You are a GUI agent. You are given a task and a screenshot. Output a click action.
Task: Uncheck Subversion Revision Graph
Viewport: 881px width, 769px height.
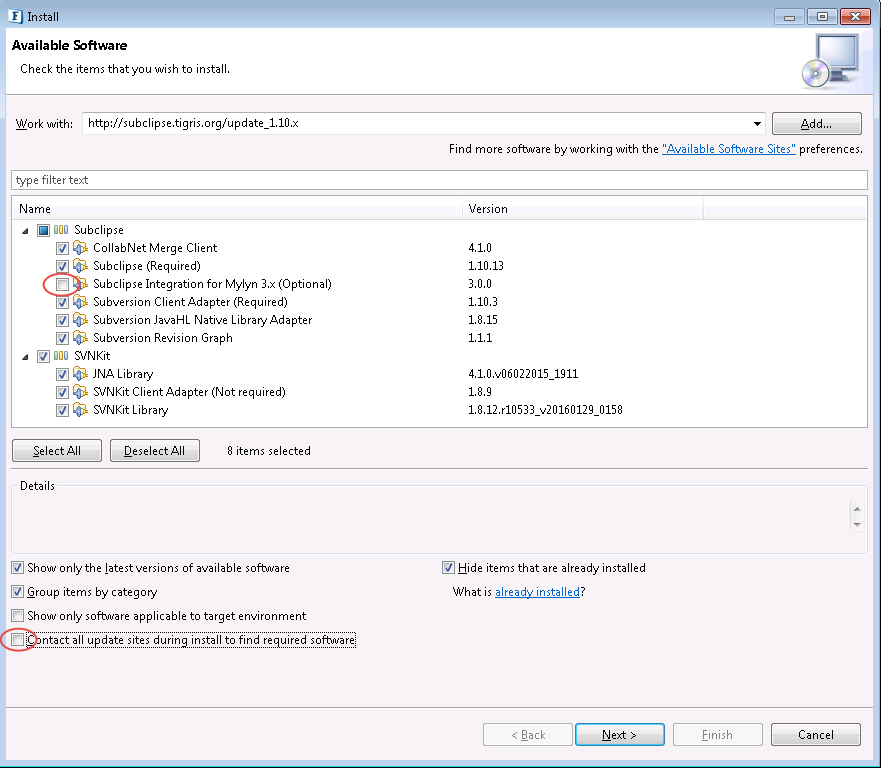point(62,338)
